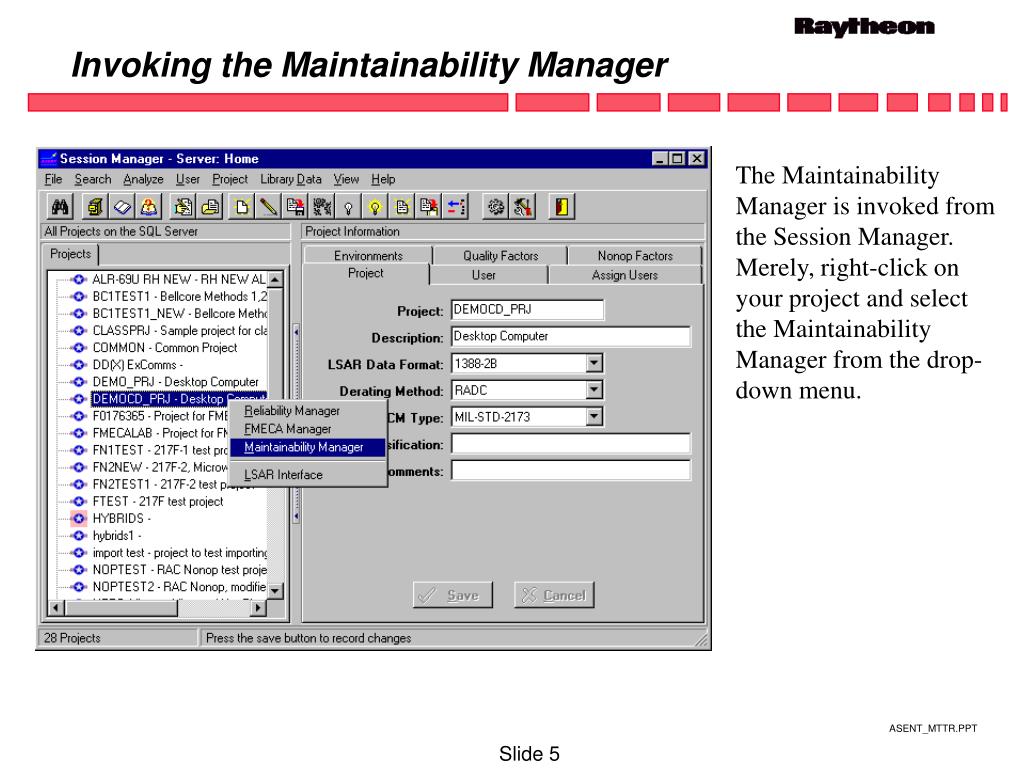Click the open book toolbar icon

[x=122, y=207]
